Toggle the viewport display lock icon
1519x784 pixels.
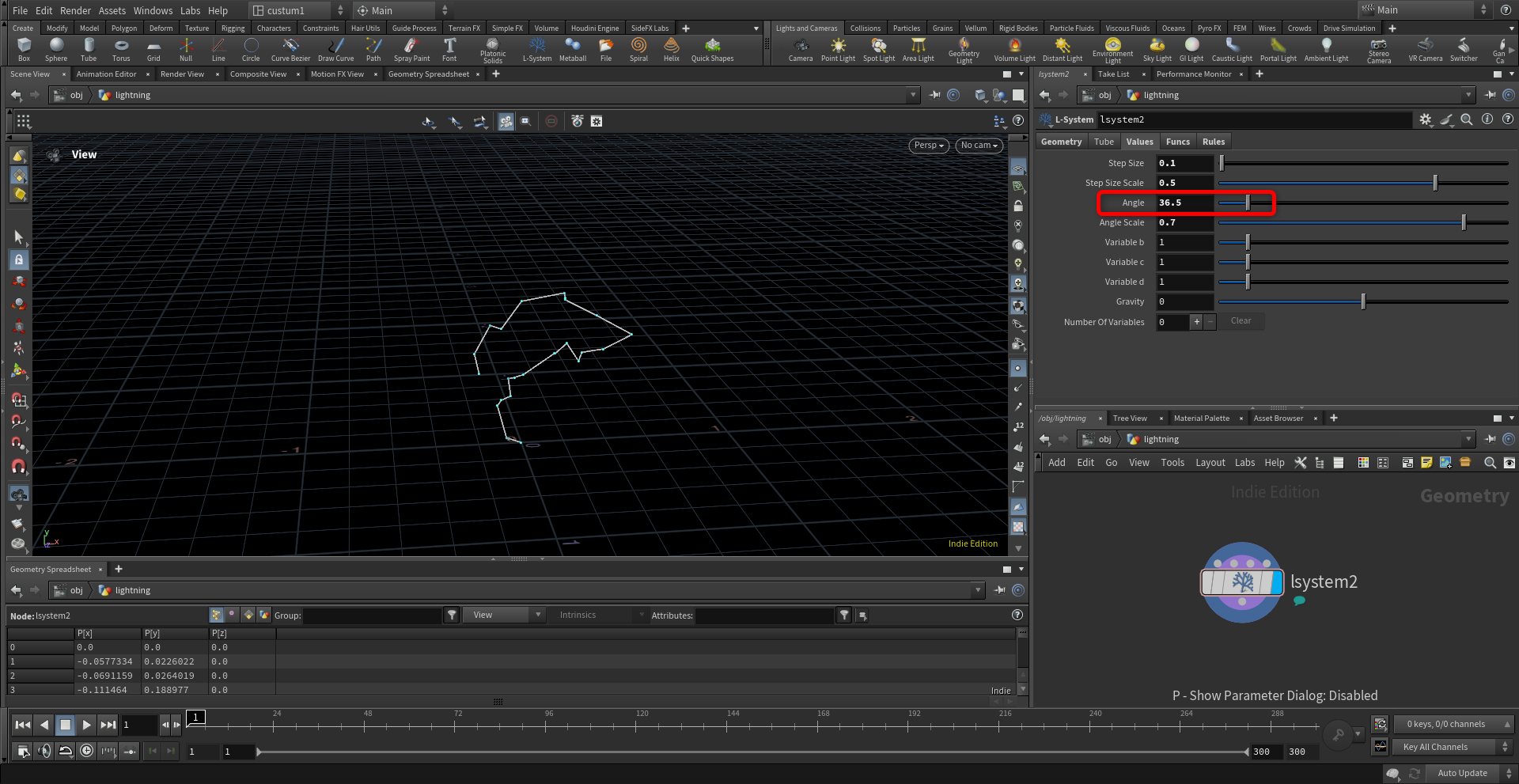[x=1018, y=206]
